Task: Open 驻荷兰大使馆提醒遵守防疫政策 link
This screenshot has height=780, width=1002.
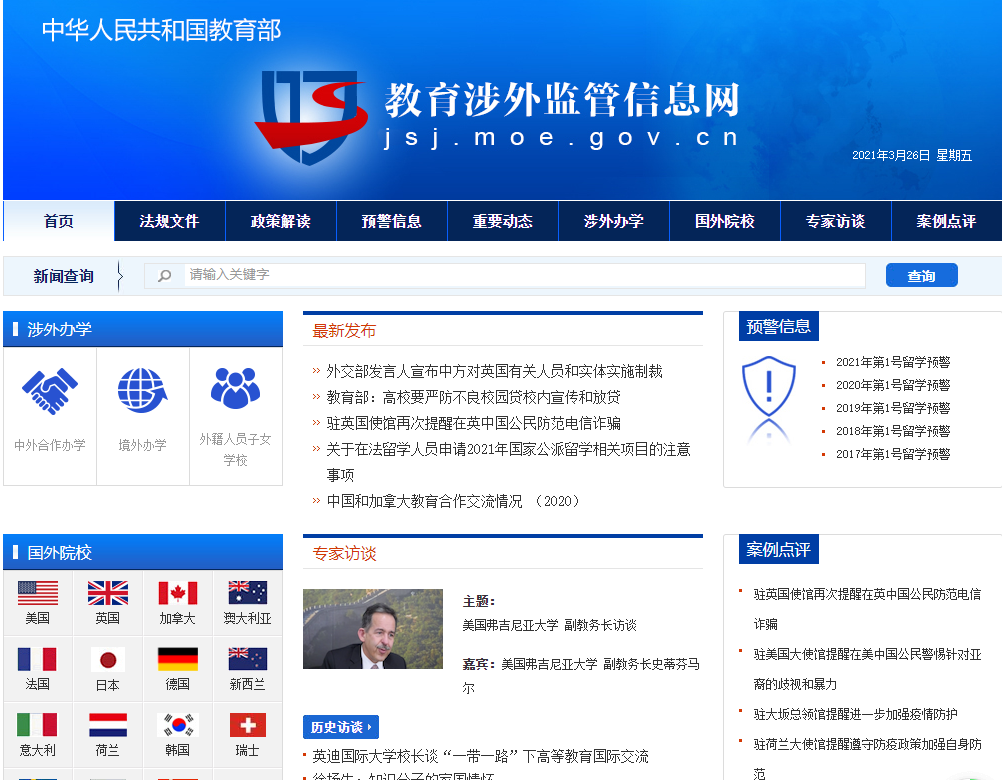Action: (867, 759)
